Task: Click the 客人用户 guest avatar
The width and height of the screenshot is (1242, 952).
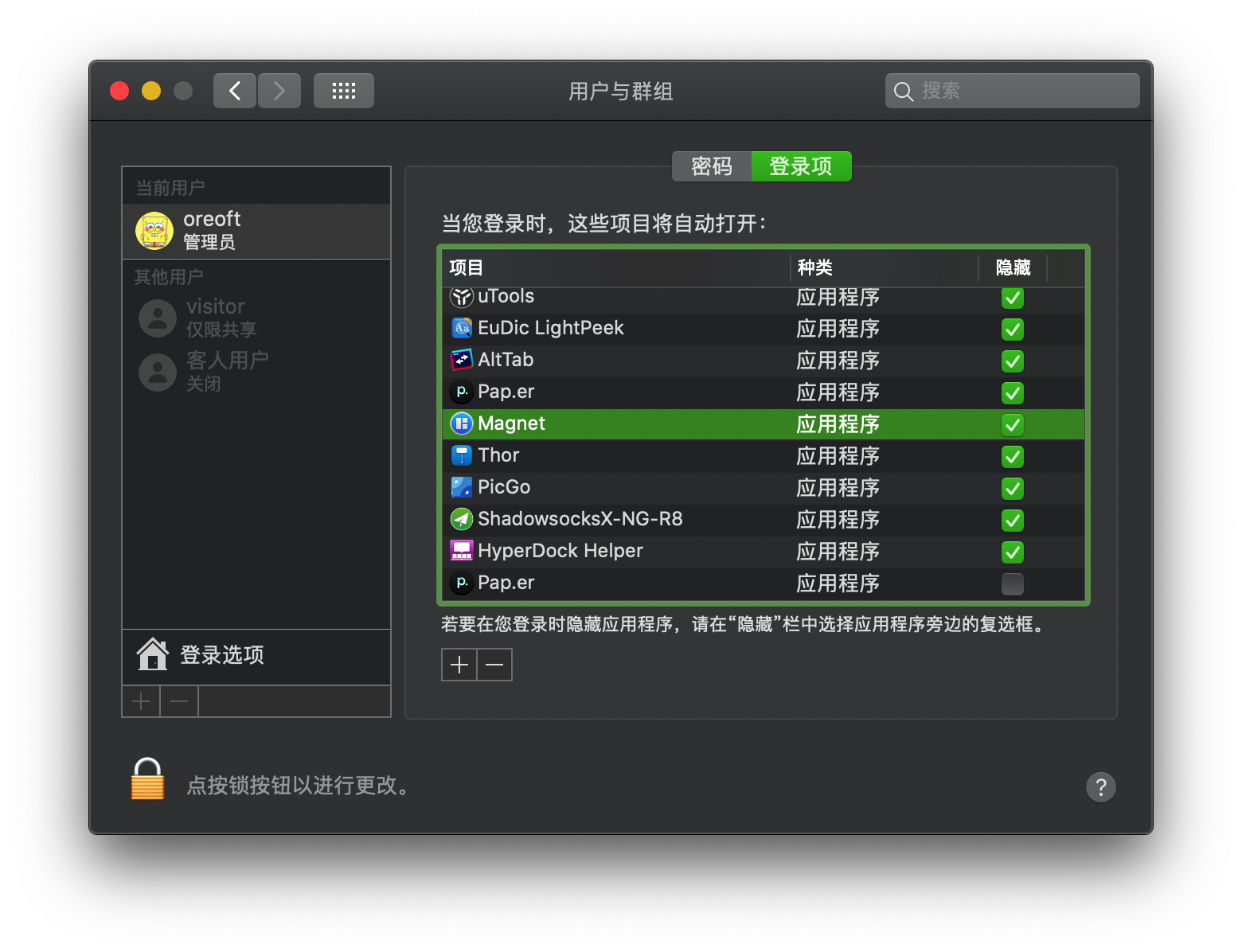Action: 158,373
